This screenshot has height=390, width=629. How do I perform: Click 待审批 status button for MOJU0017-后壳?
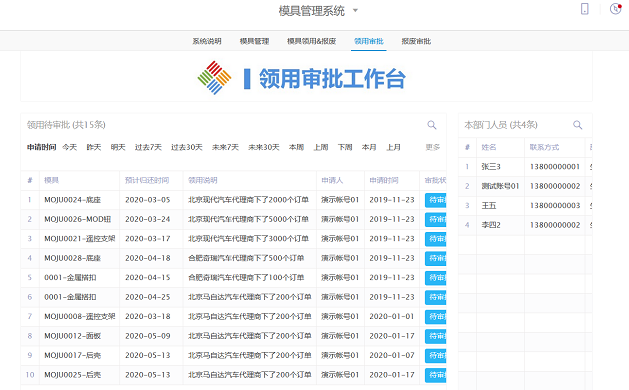click(436, 355)
